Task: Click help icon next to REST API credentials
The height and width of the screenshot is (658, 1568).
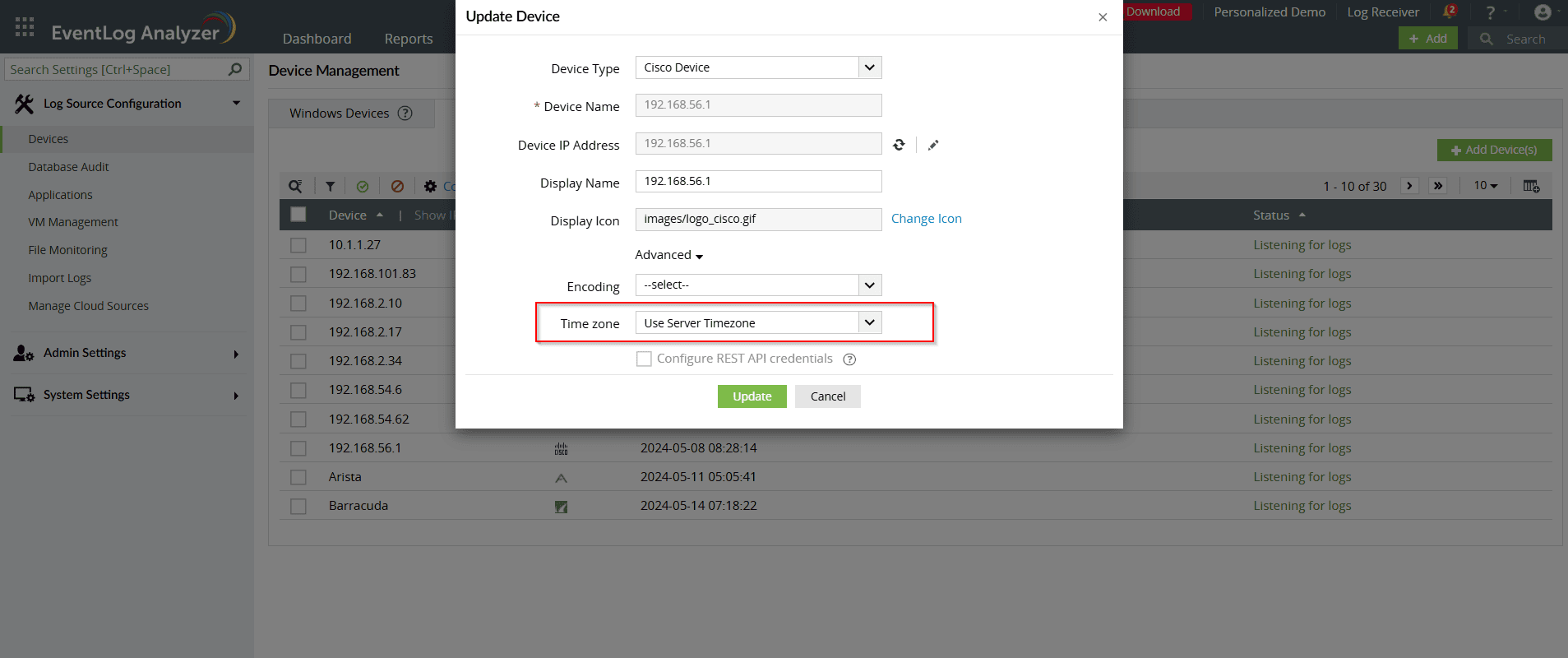Action: tap(849, 359)
